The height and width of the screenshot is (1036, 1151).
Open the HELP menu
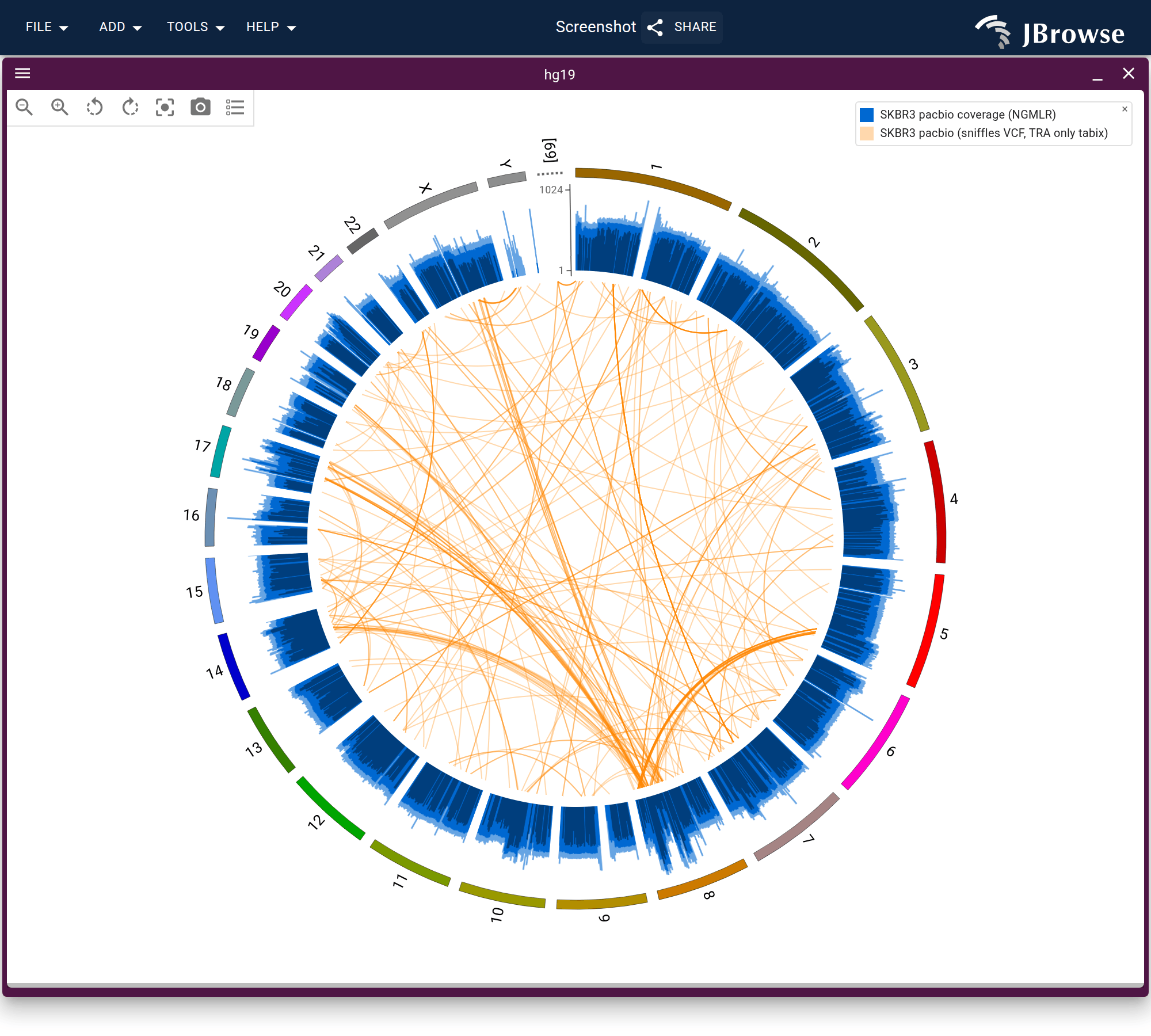271,27
